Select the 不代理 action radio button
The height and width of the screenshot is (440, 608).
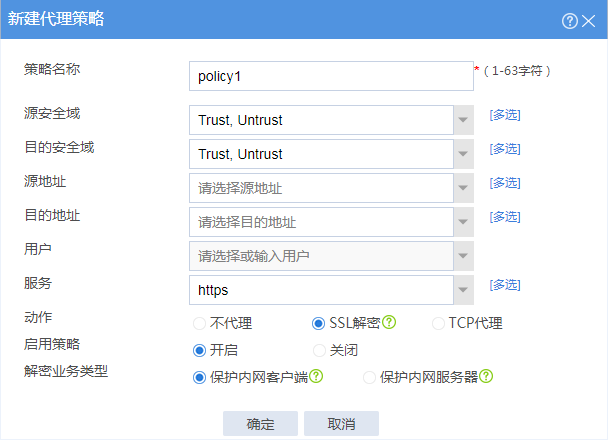click(x=199, y=323)
